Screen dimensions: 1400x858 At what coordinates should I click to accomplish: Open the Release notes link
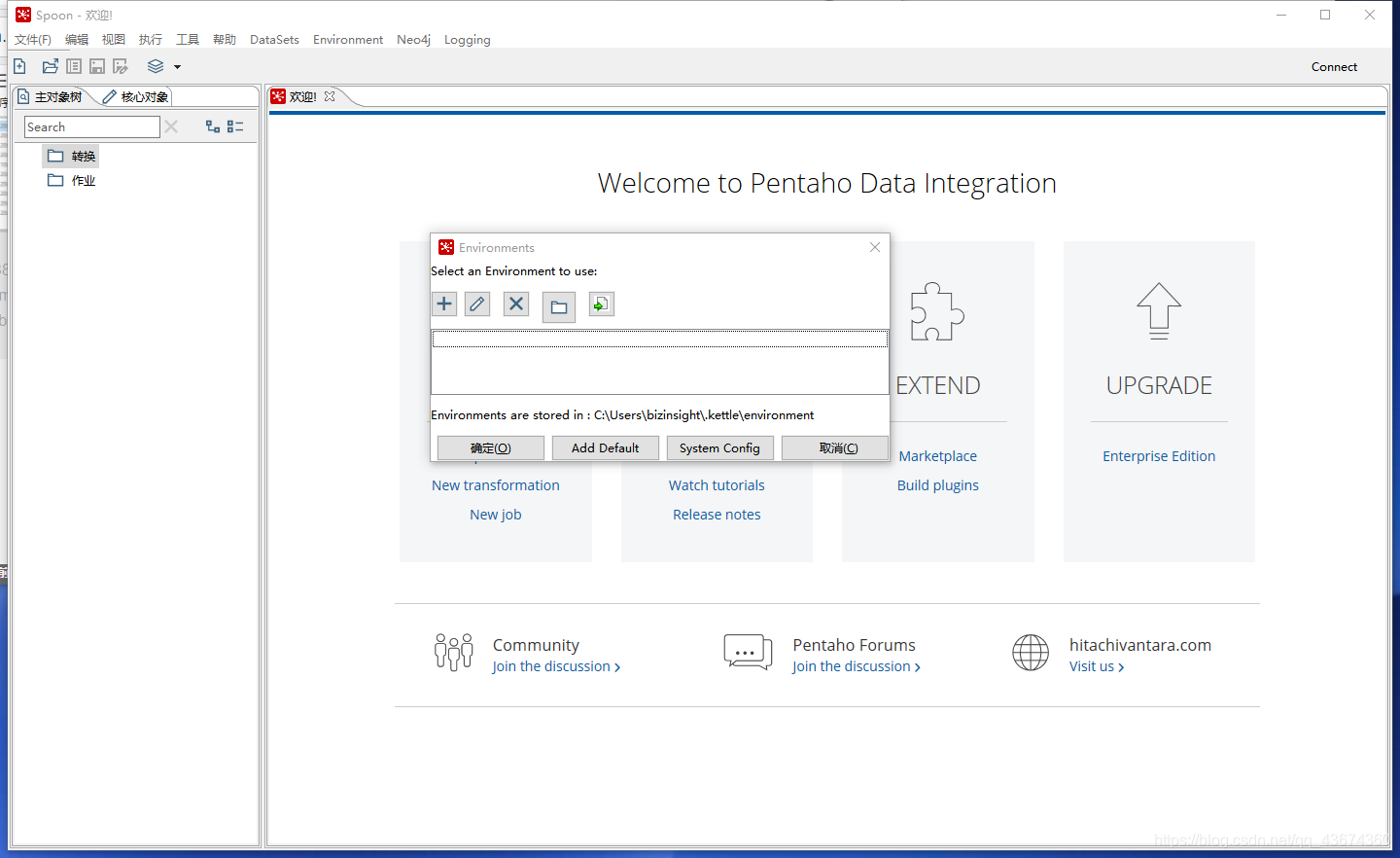[717, 515]
